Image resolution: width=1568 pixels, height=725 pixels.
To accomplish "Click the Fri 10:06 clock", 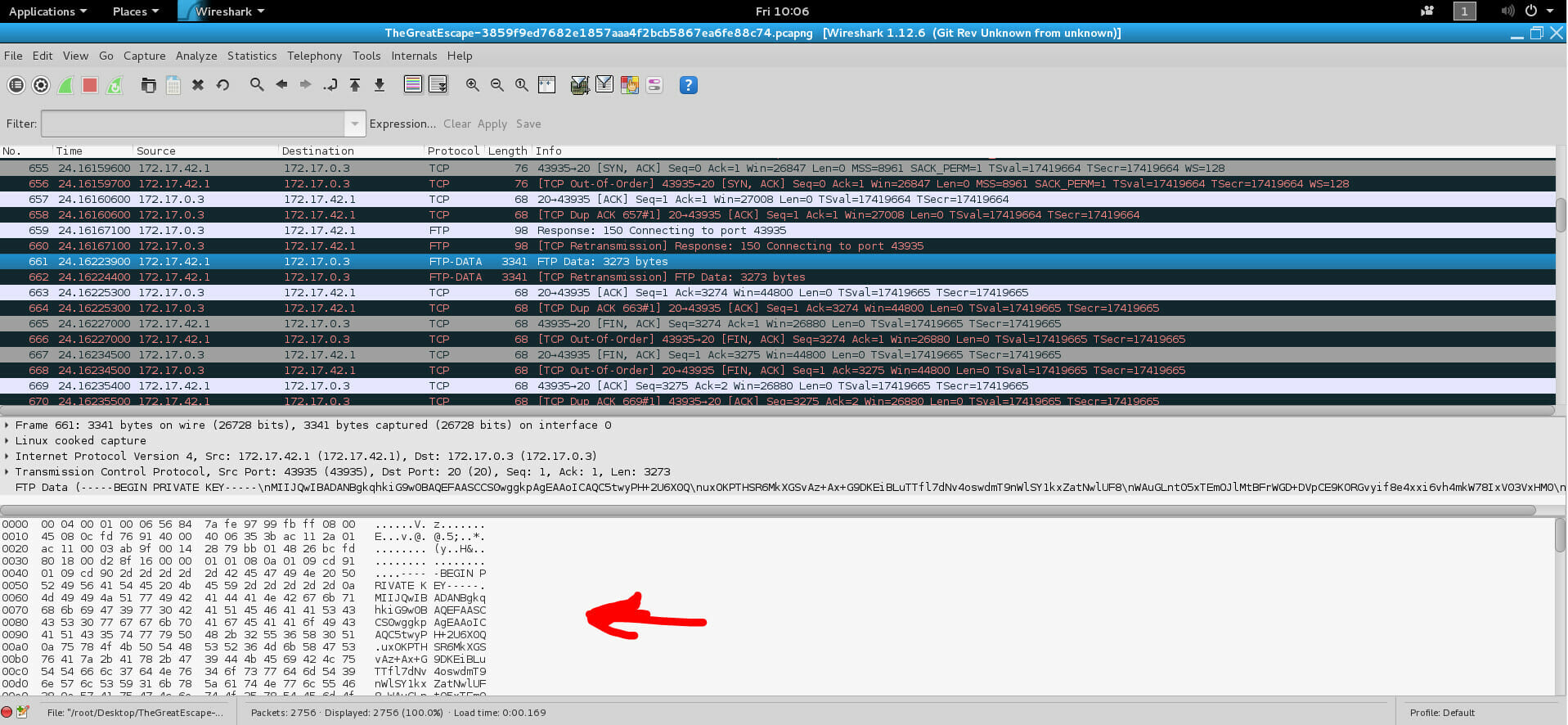I will [x=782, y=11].
